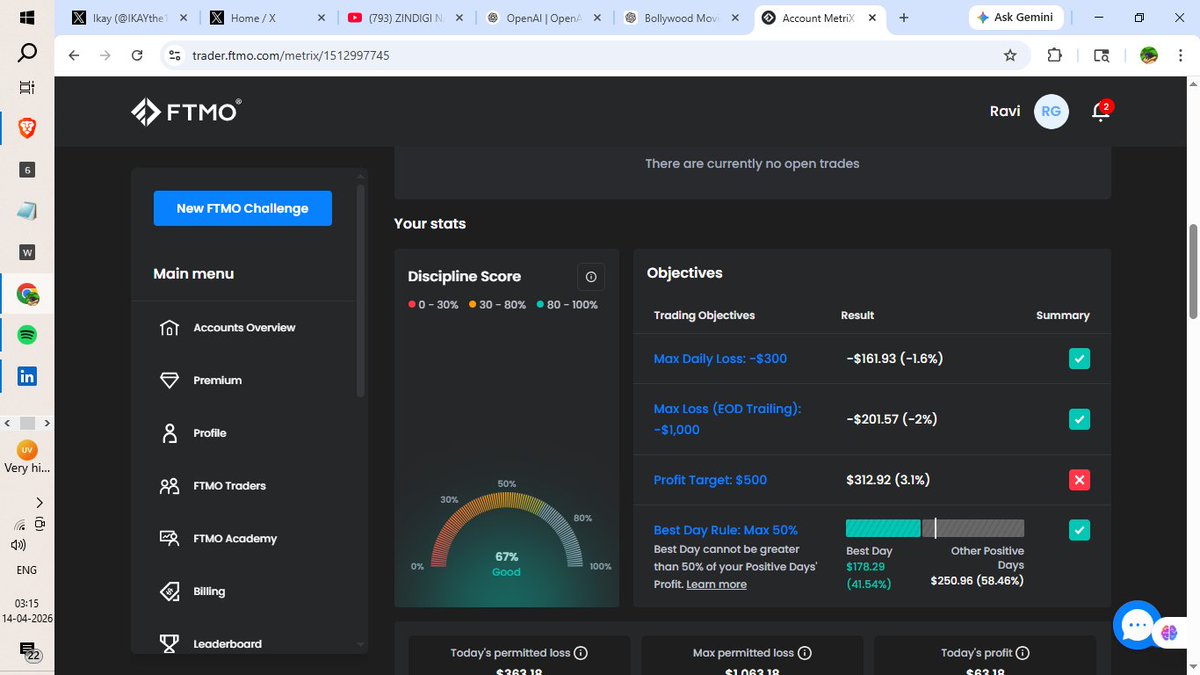Click the $250.96 (58.46%) value
The image size is (1200, 675).
(x=977, y=580)
